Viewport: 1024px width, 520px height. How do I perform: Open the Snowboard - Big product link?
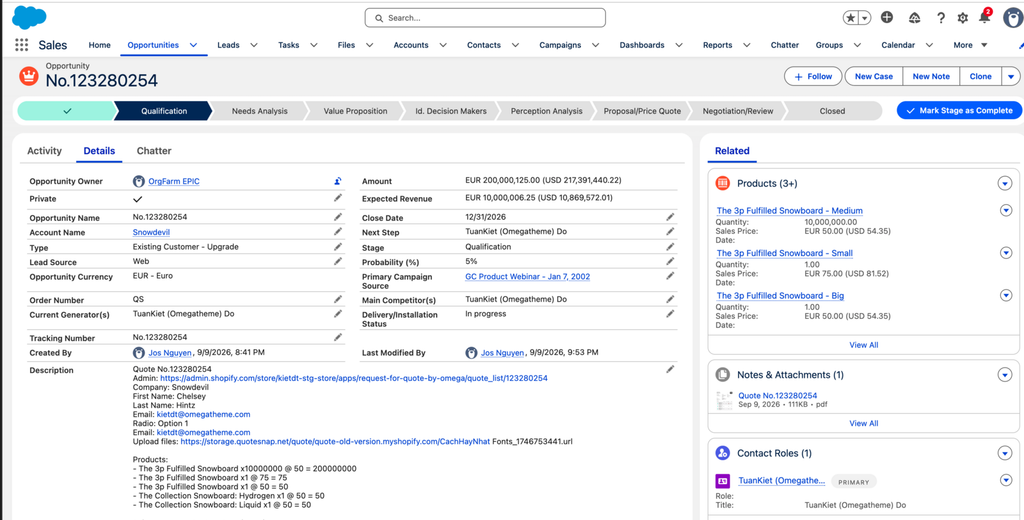click(780, 295)
